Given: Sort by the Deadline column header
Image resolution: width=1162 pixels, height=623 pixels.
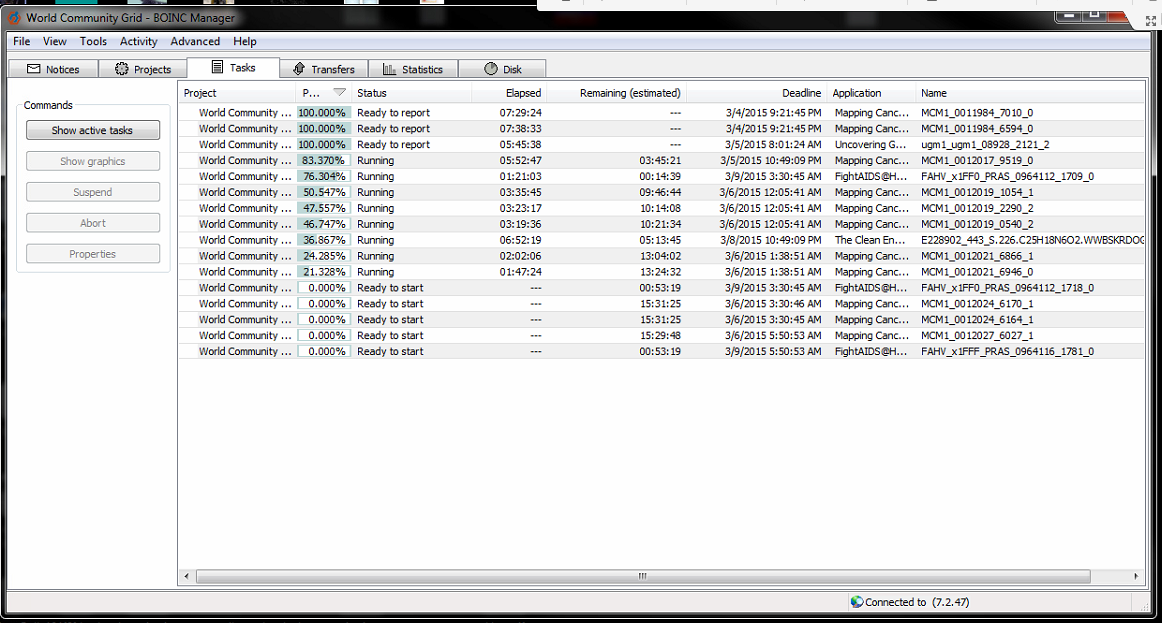Looking at the screenshot, I should click(x=757, y=93).
